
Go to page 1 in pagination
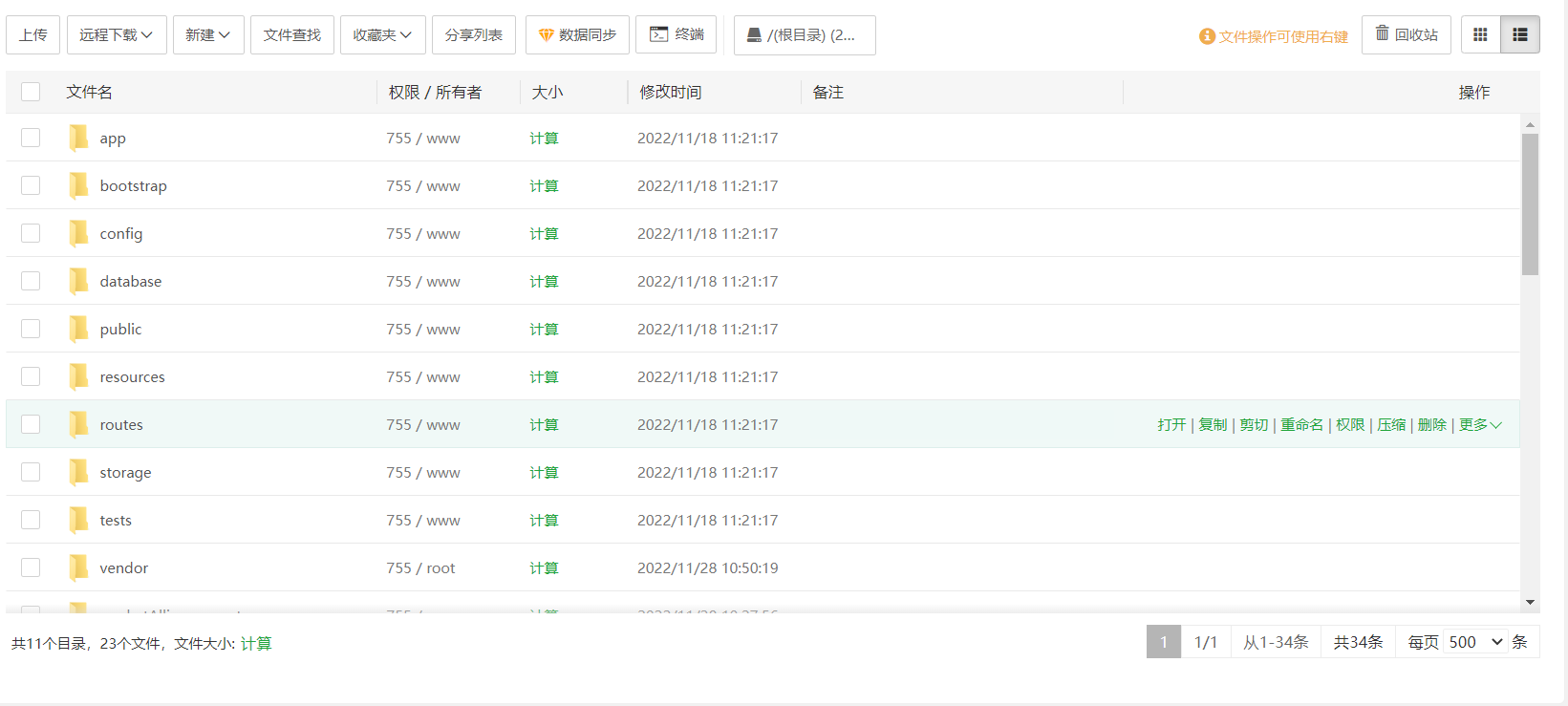click(x=1164, y=642)
